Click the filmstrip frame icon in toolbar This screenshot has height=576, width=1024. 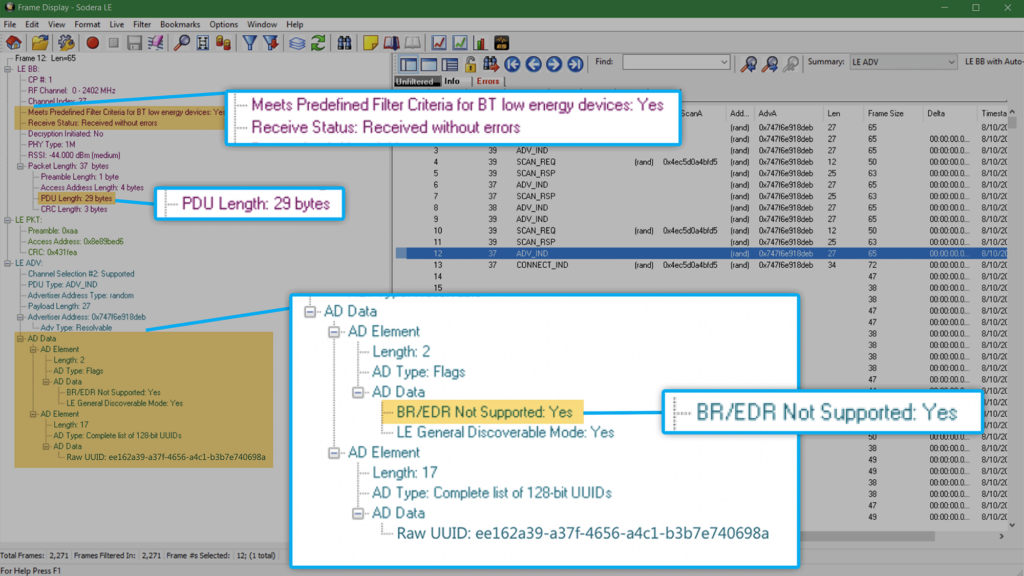click(202, 43)
